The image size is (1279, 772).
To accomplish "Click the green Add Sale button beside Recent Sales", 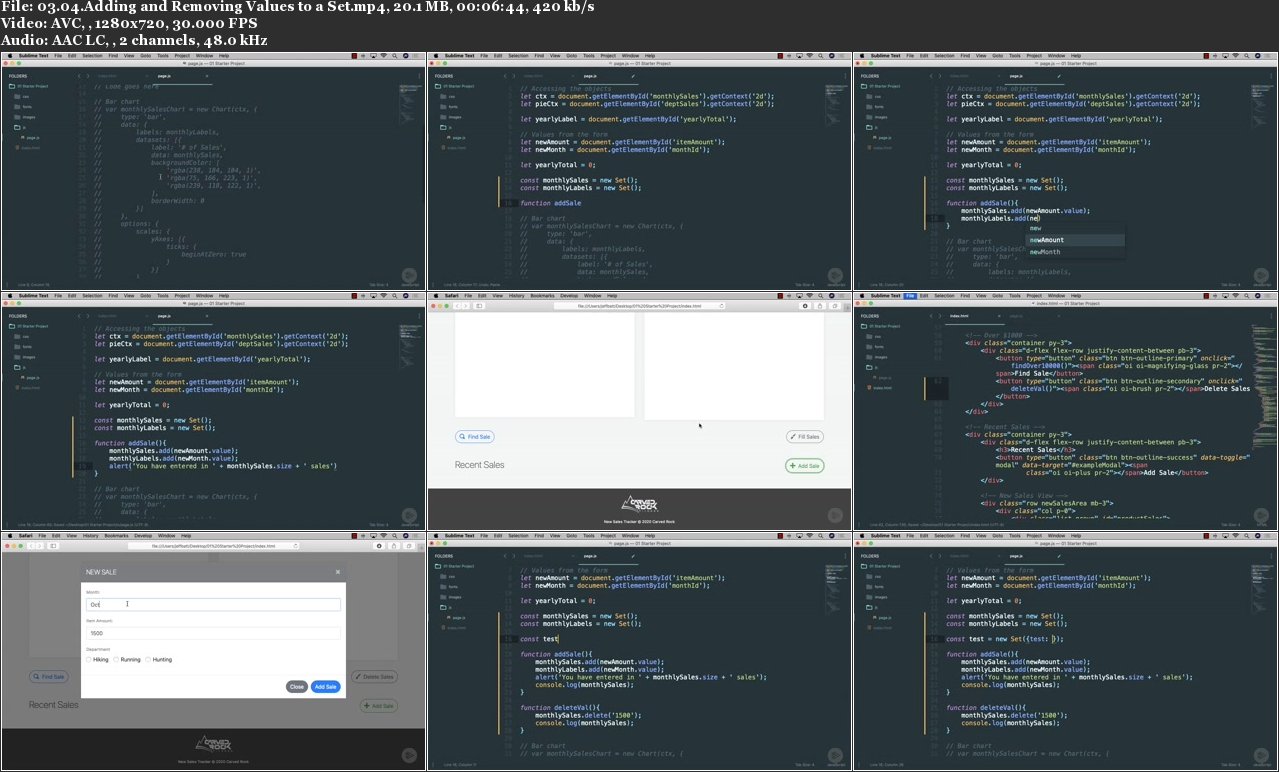I will pyautogui.click(x=804, y=466).
